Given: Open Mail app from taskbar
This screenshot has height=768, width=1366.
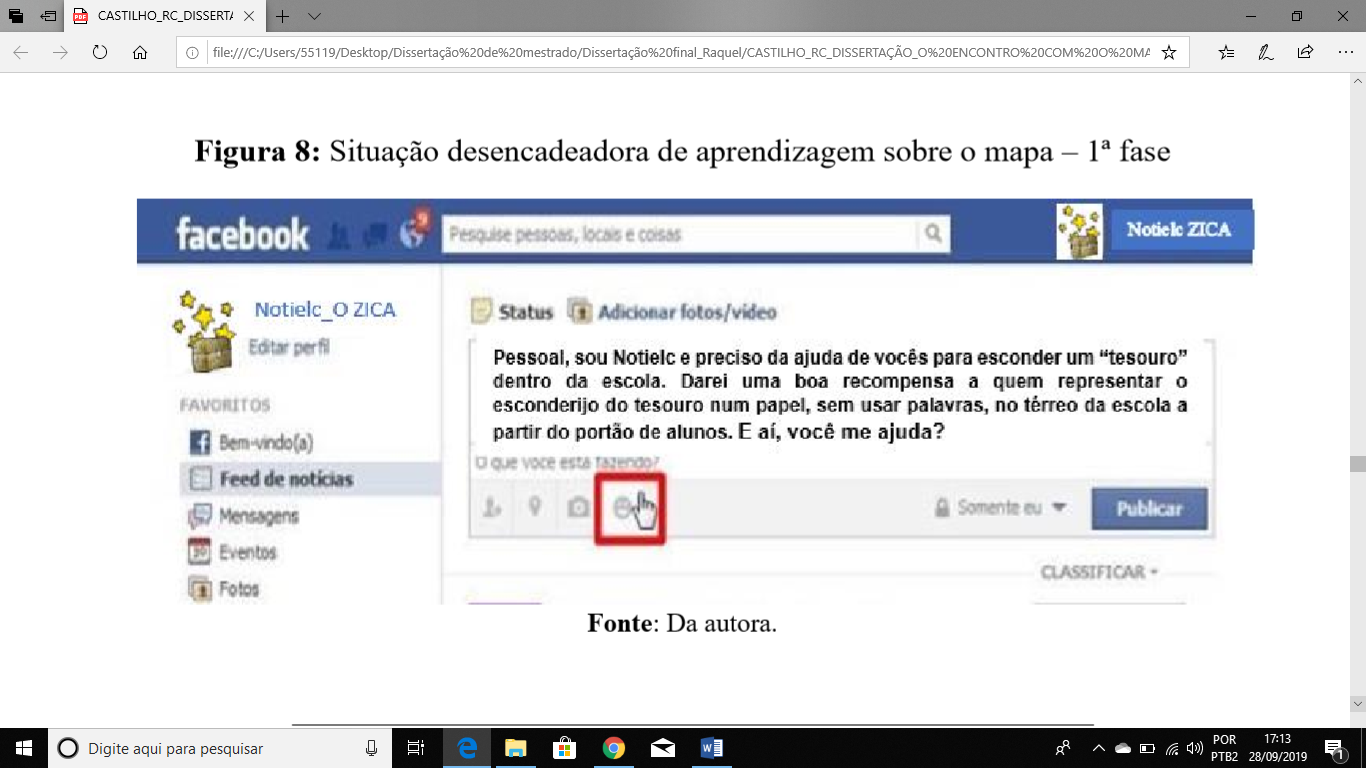Looking at the screenshot, I should [662, 748].
